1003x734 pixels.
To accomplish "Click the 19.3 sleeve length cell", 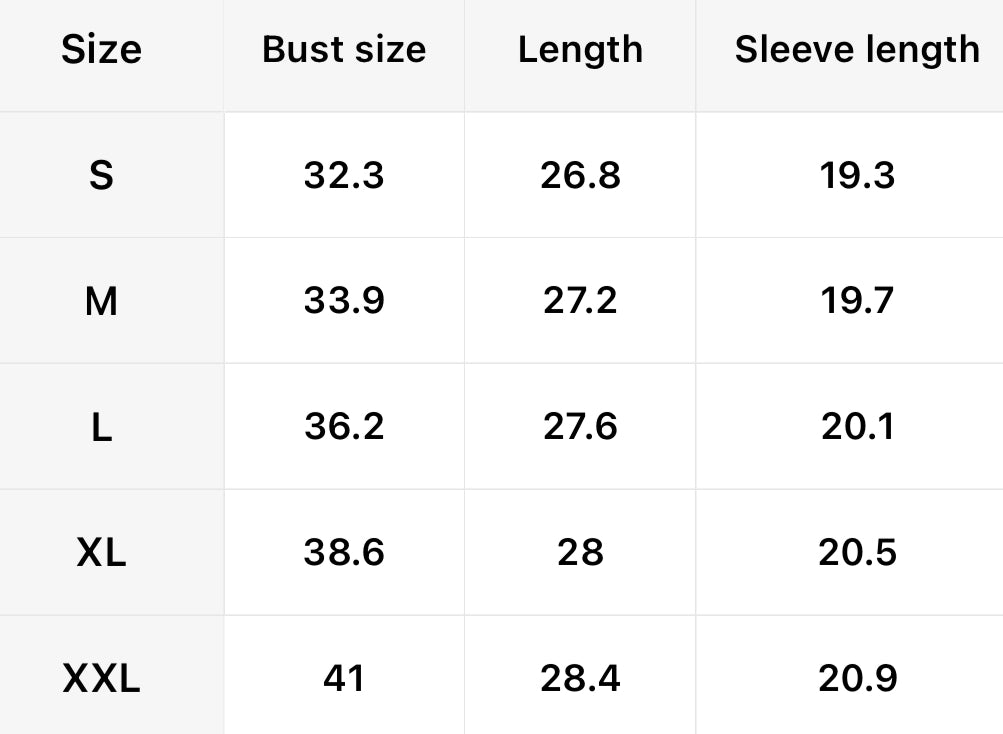I will (x=857, y=176).
